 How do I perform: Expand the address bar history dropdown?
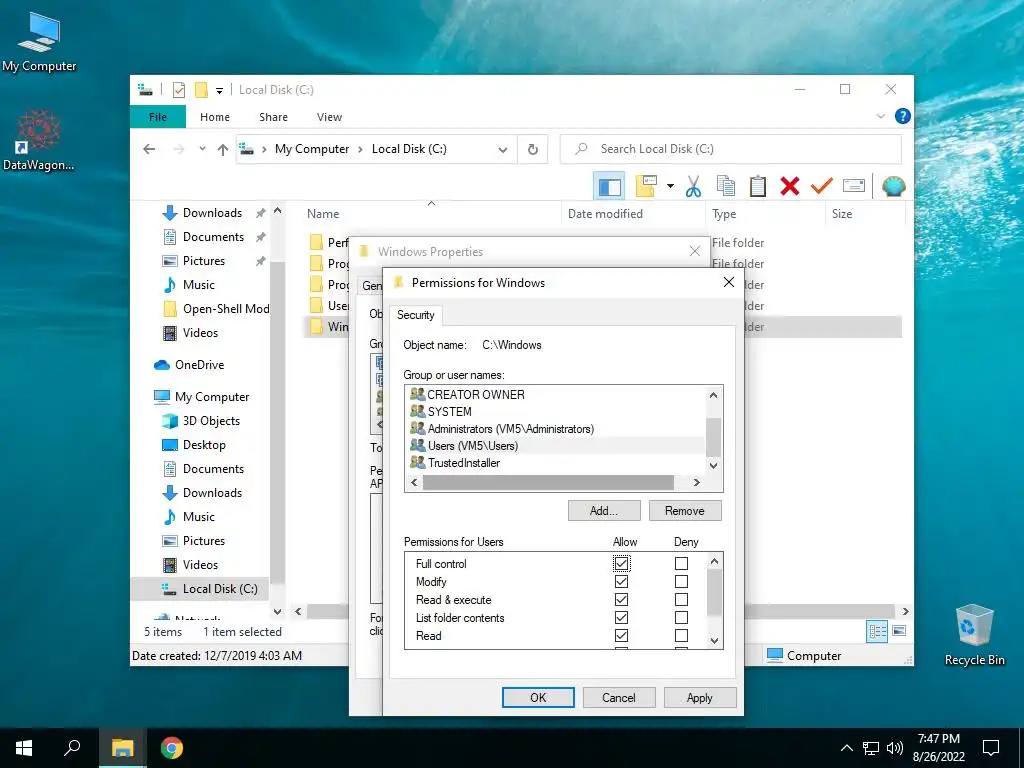pos(503,150)
